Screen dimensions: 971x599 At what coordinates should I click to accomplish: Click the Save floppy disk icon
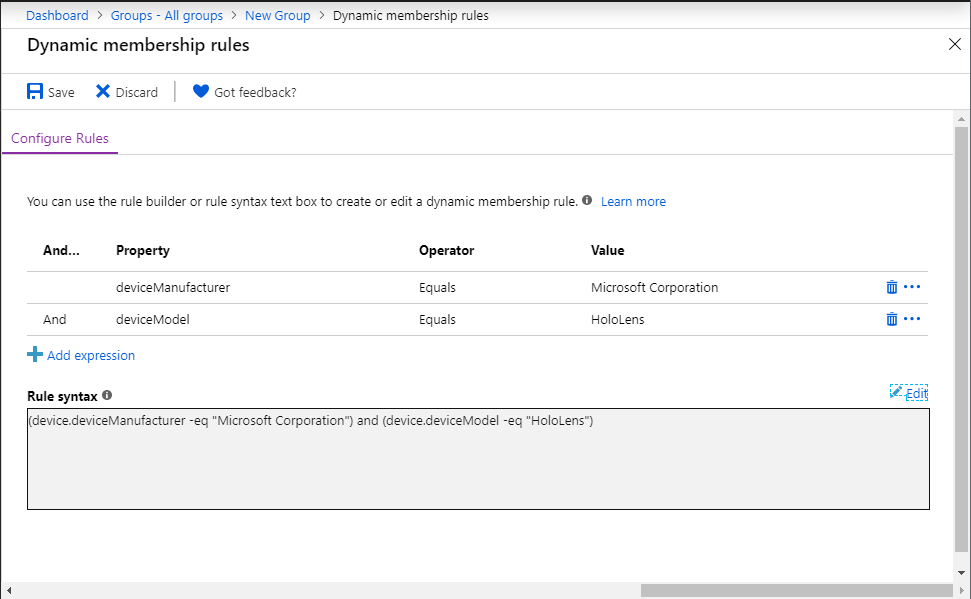point(35,92)
